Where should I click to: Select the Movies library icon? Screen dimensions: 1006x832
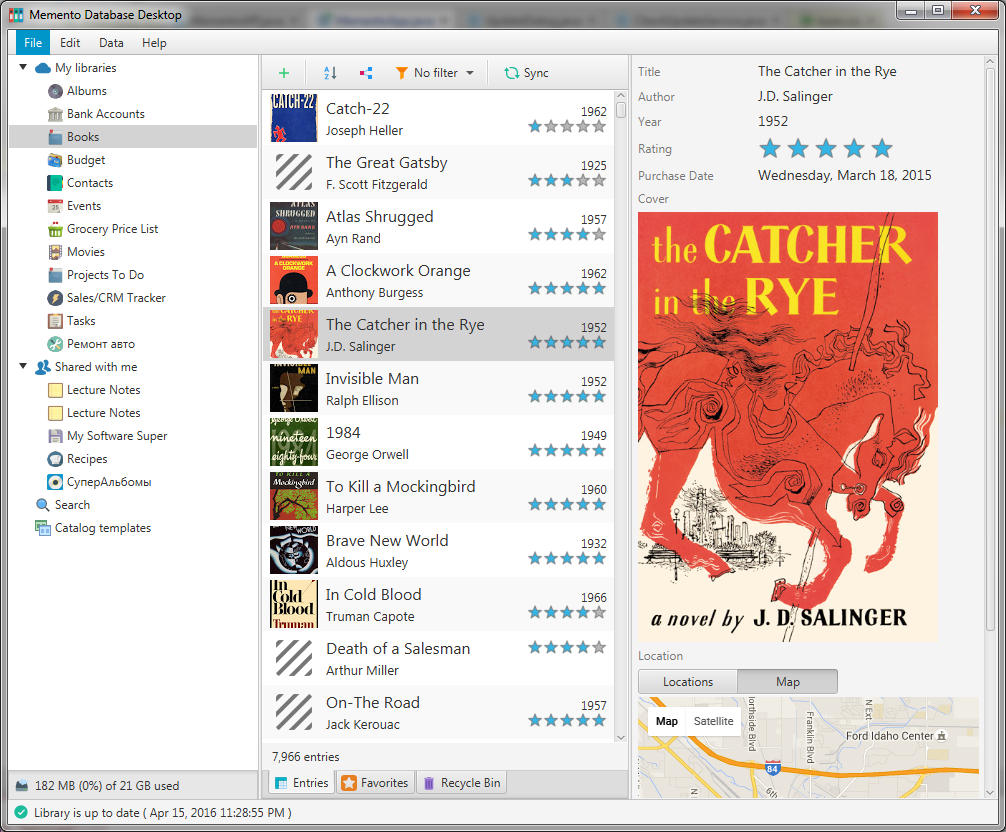56,252
